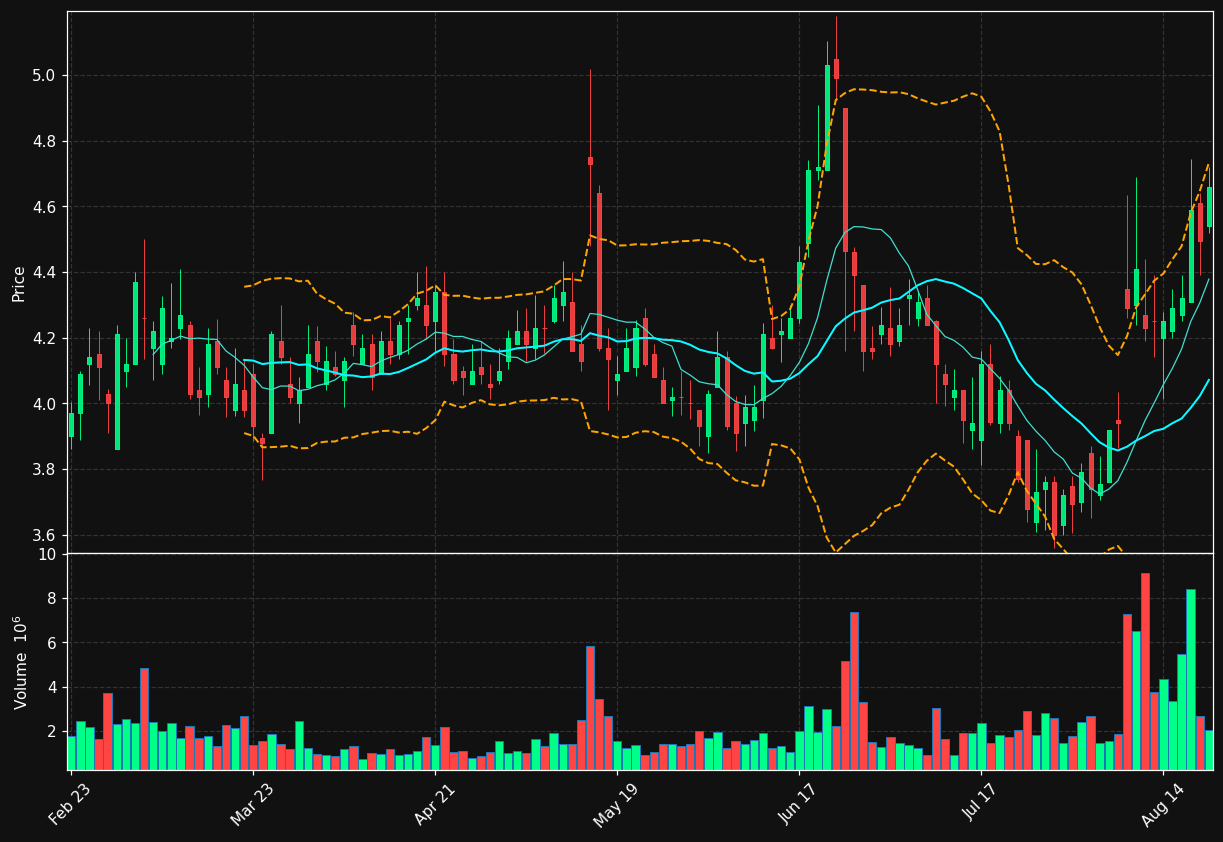Click the 'Aug 14' date label
1223x842 pixels.
pos(1163,804)
